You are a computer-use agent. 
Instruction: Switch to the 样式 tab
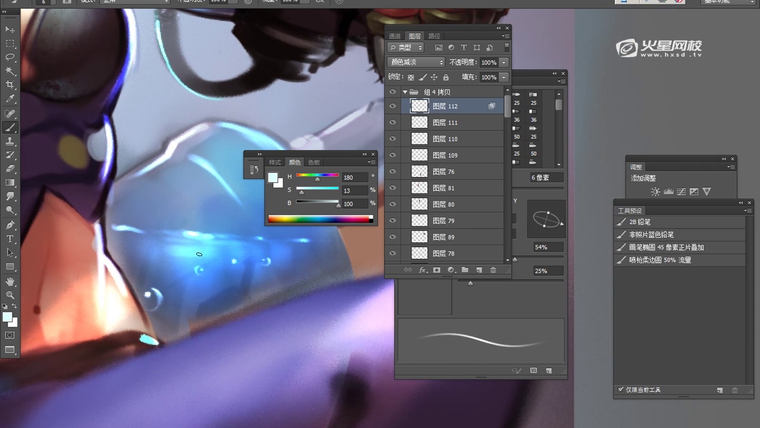click(x=274, y=161)
